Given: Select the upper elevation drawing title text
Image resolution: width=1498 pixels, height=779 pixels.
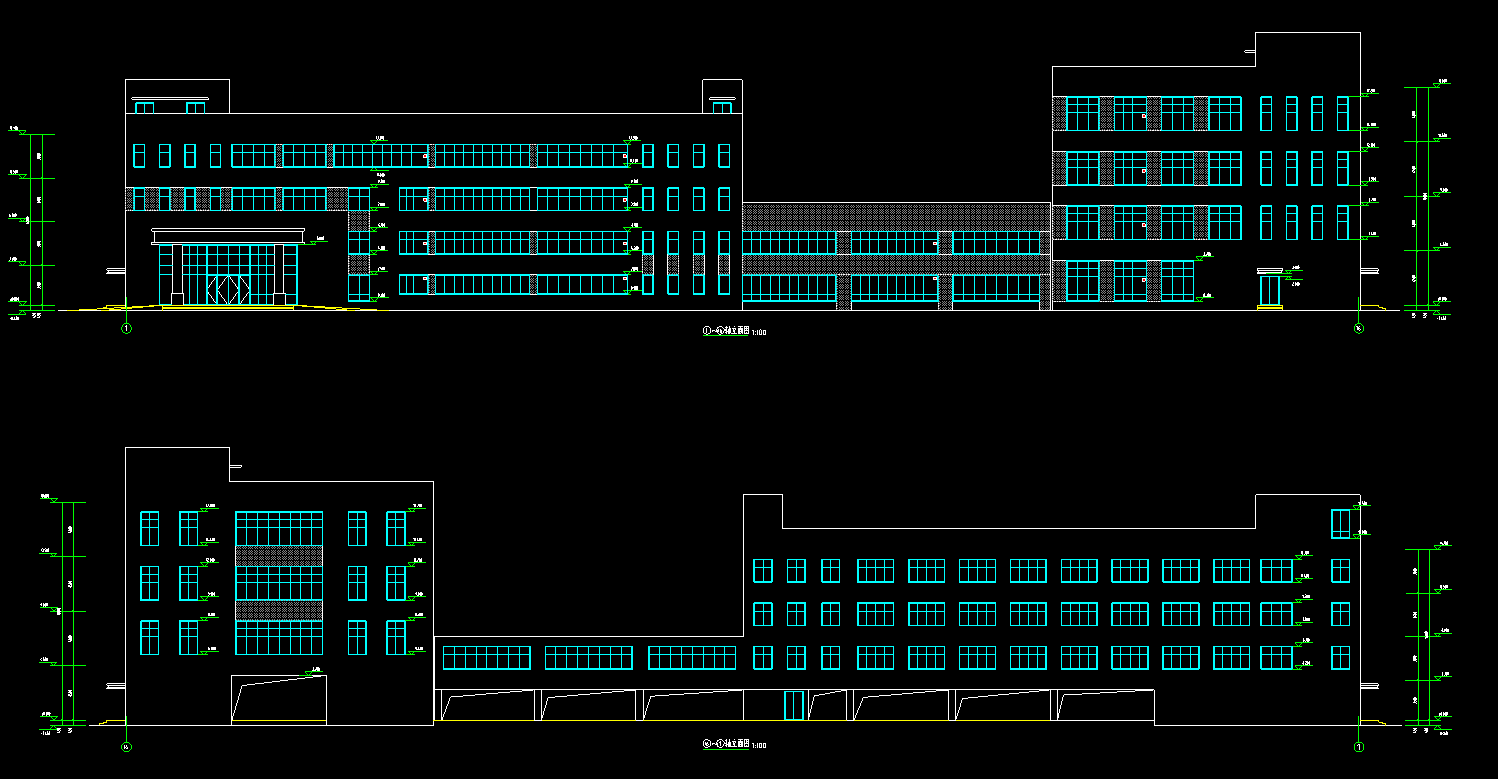Looking at the screenshot, I should coord(734,331).
